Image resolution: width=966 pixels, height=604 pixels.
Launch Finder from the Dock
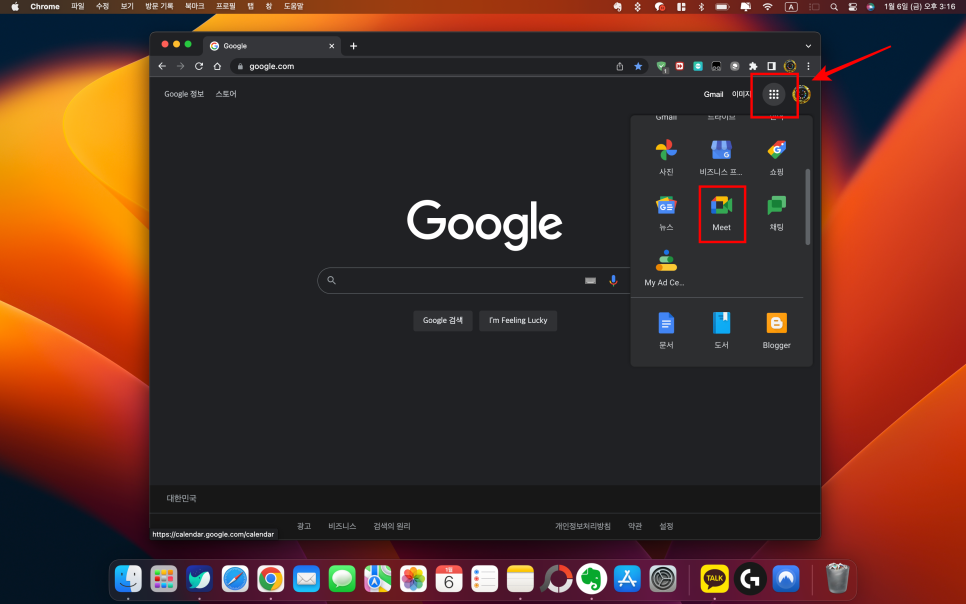click(128, 579)
